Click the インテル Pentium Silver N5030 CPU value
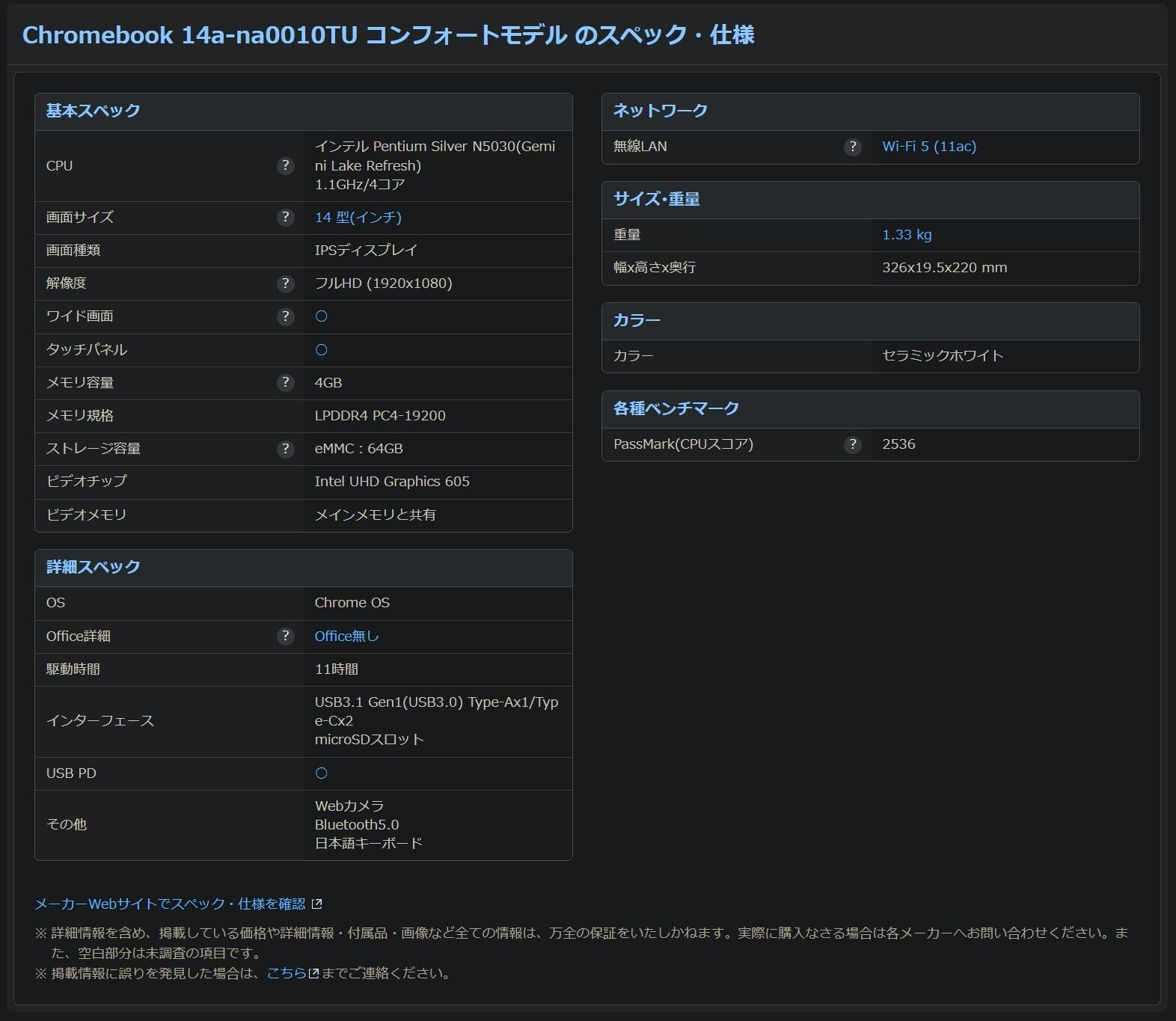 435,166
